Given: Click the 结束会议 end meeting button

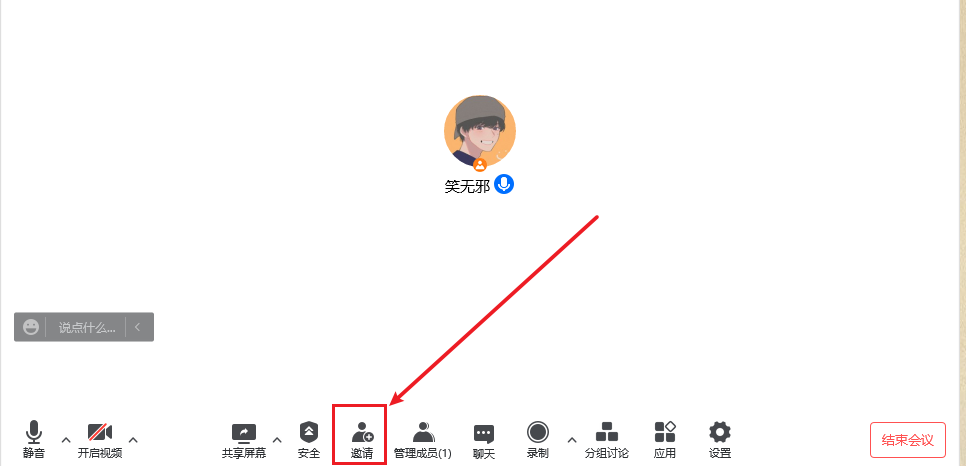Looking at the screenshot, I should pyautogui.click(x=907, y=440).
